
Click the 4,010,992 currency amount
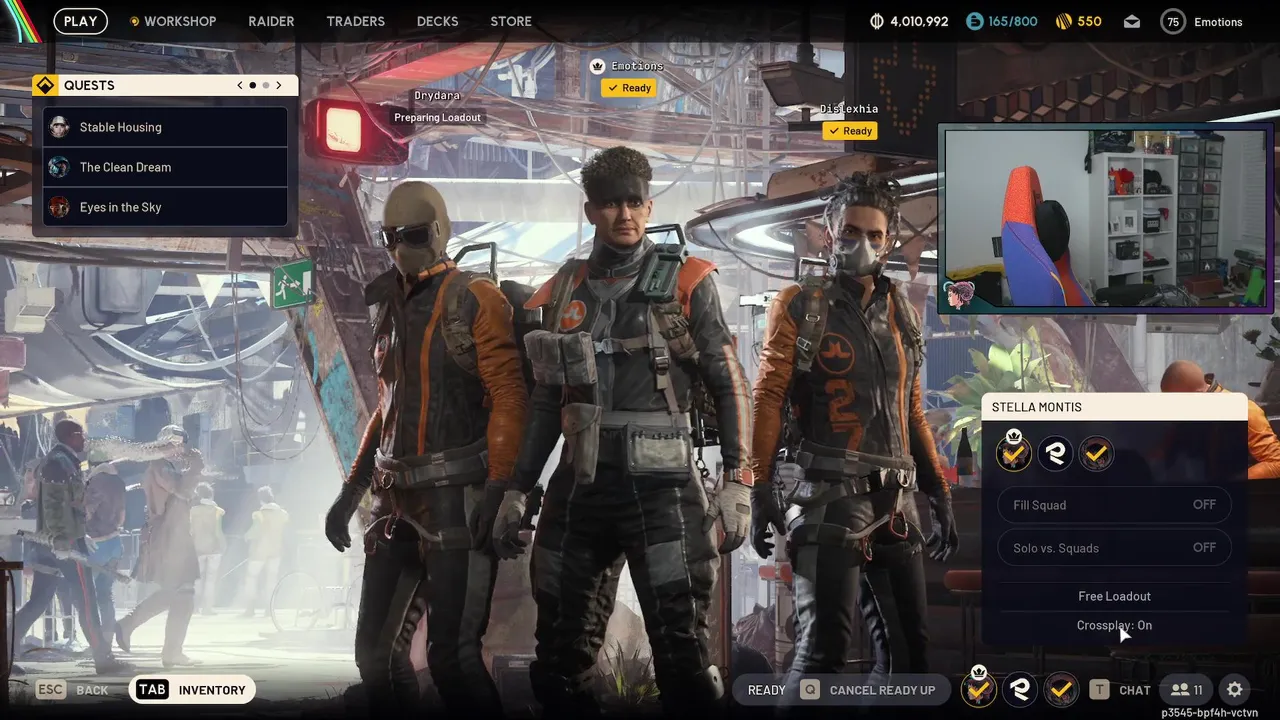click(x=919, y=21)
